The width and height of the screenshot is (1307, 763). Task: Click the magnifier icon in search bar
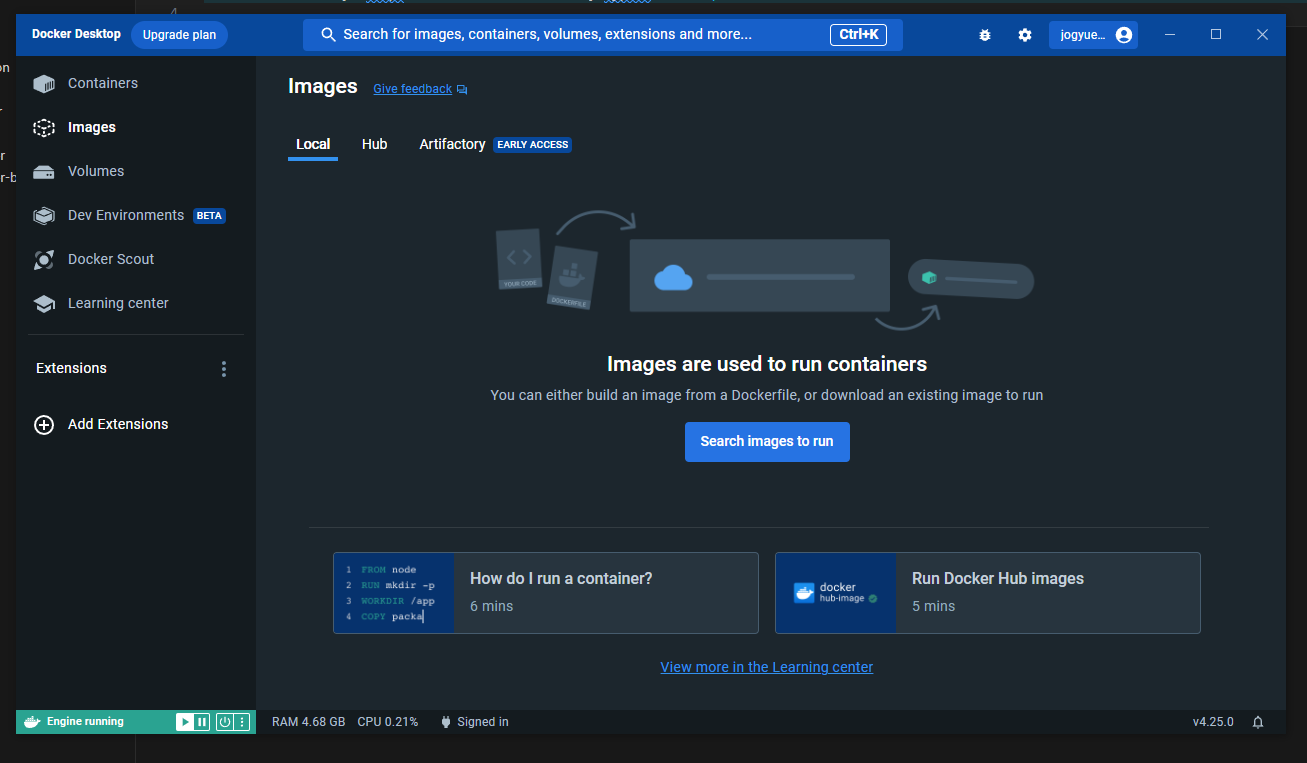pos(328,35)
